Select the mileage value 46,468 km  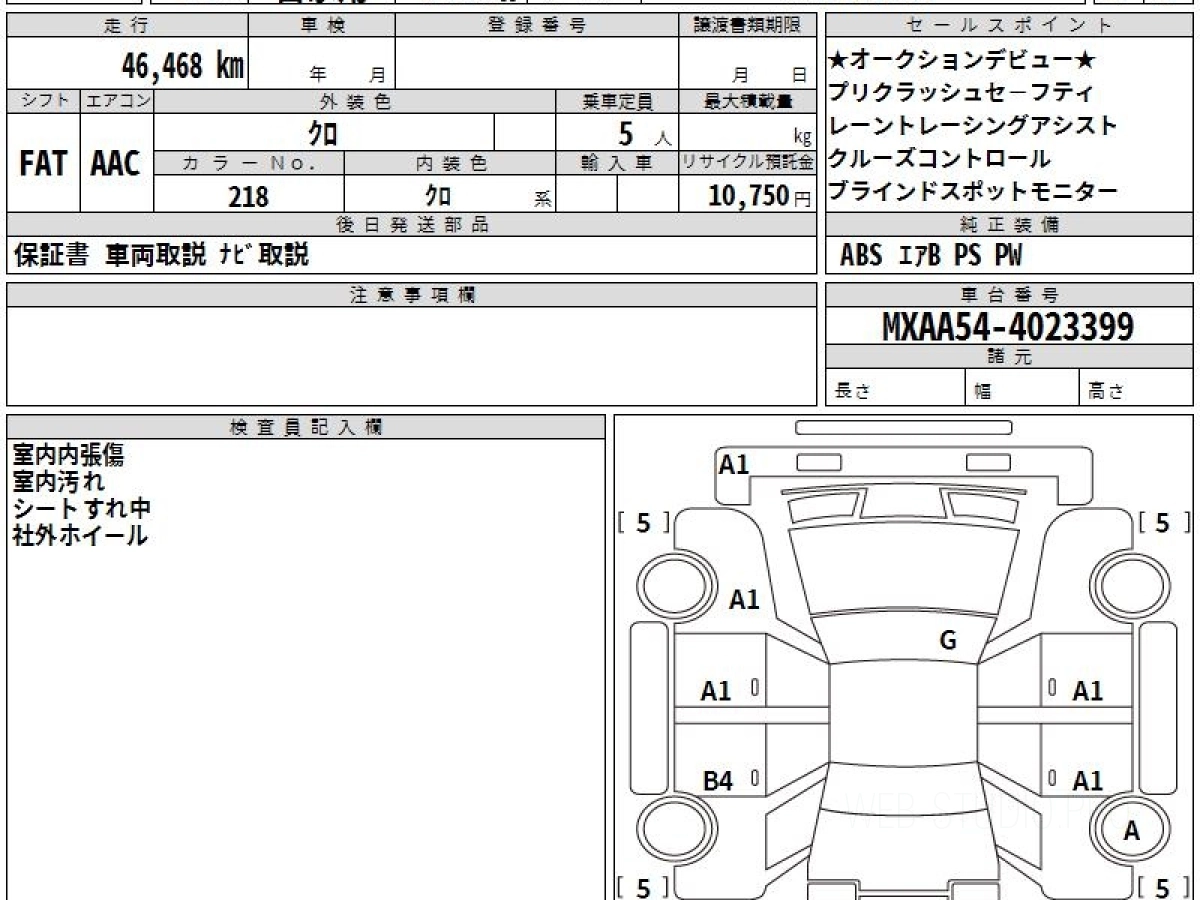point(183,66)
